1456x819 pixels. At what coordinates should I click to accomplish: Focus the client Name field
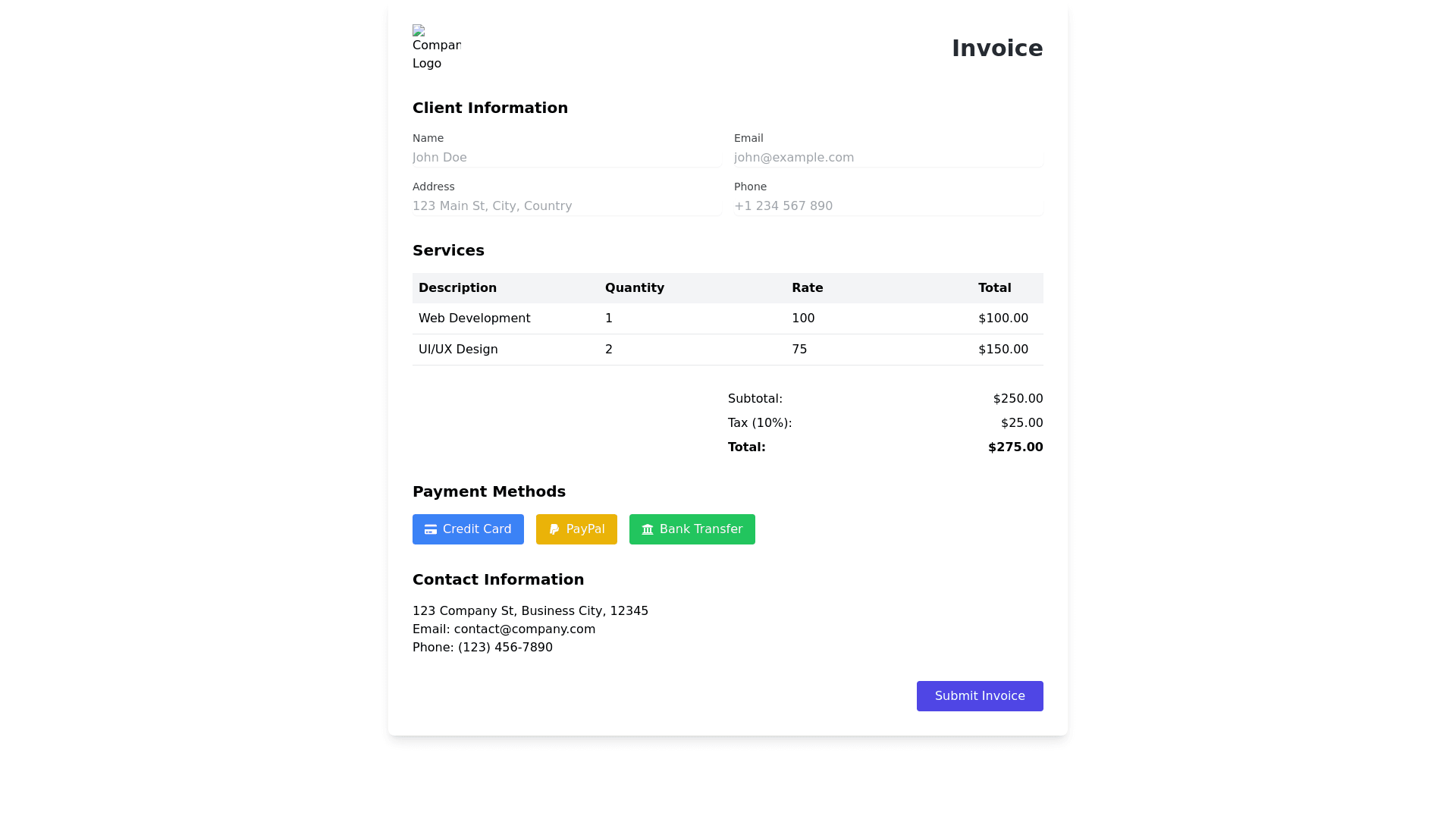[566, 158]
